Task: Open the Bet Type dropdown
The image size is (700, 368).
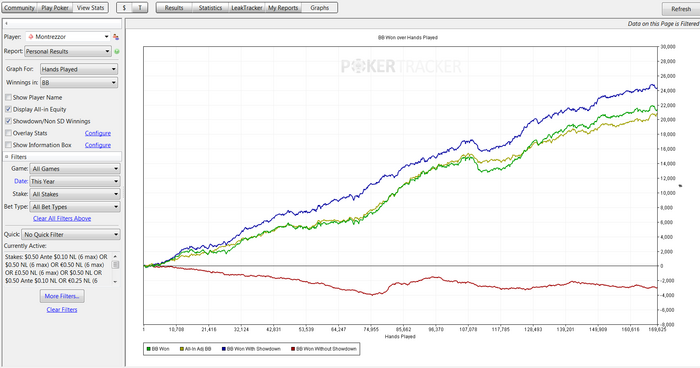Action: tap(75, 207)
